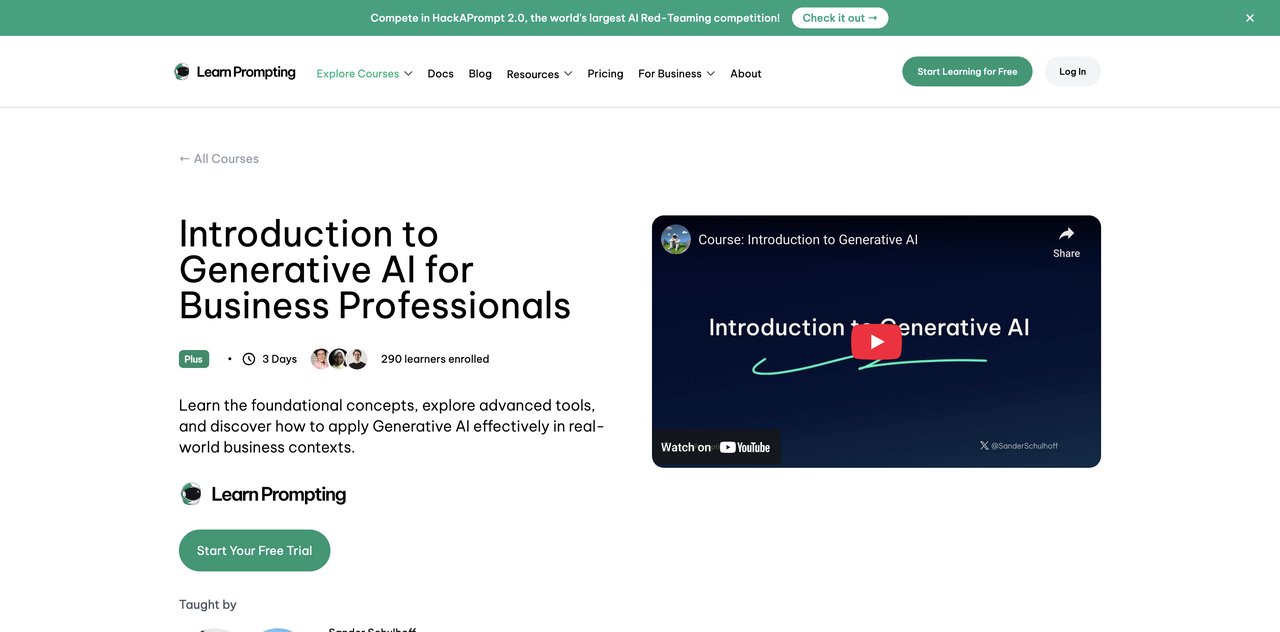The width and height of the screenshot is (1280, 632).
Task: Click the YouTube Share arrow icon
Action: 1066,233
